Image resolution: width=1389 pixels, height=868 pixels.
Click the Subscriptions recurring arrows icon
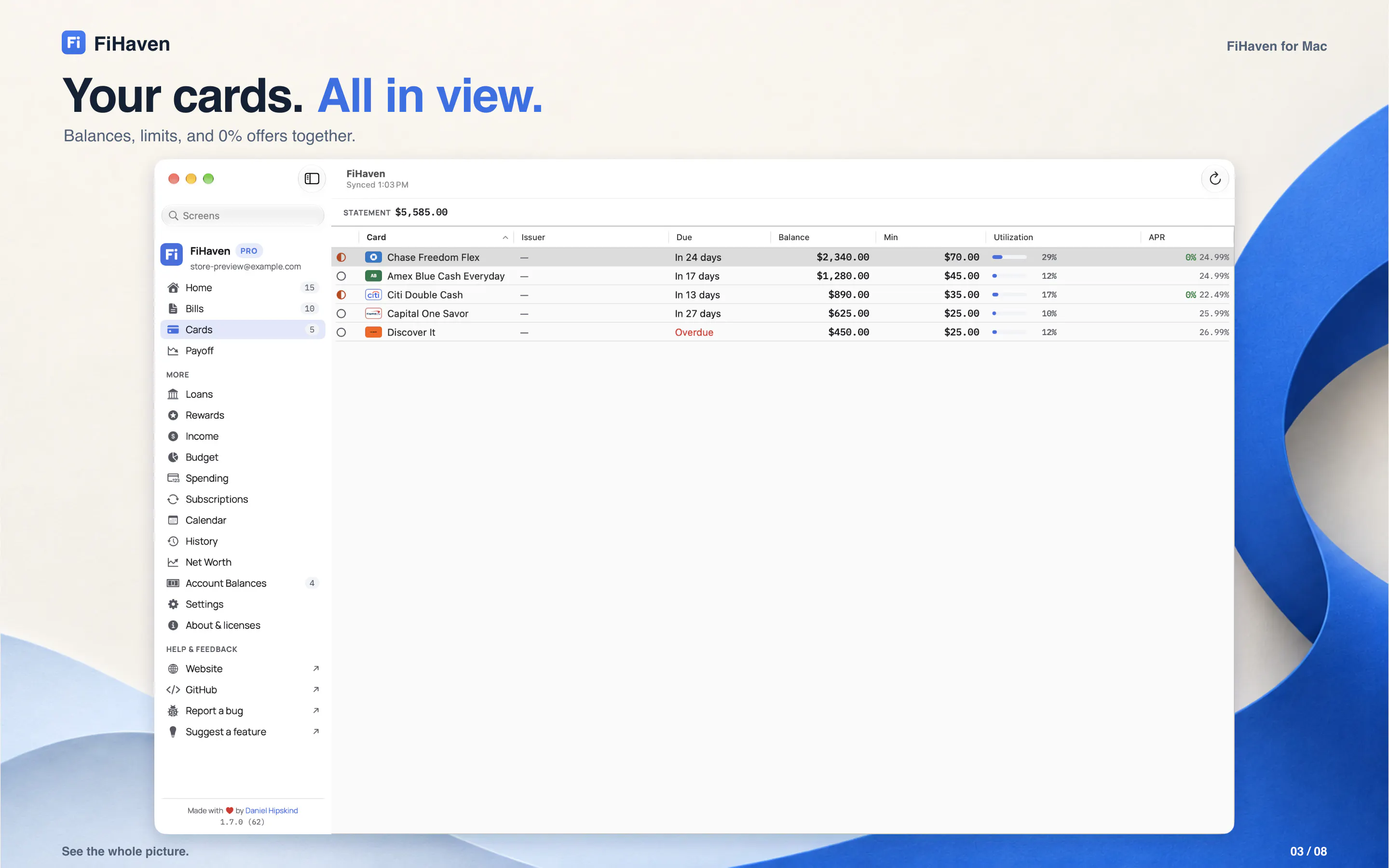pyautogui.click(x=173, y=500)
